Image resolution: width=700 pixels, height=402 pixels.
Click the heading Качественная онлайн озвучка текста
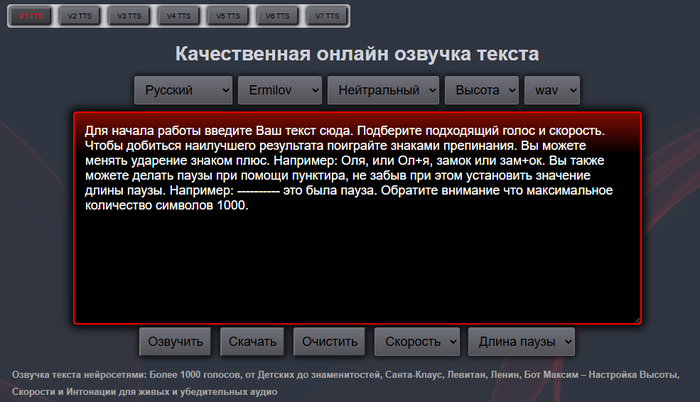point(357,54)
